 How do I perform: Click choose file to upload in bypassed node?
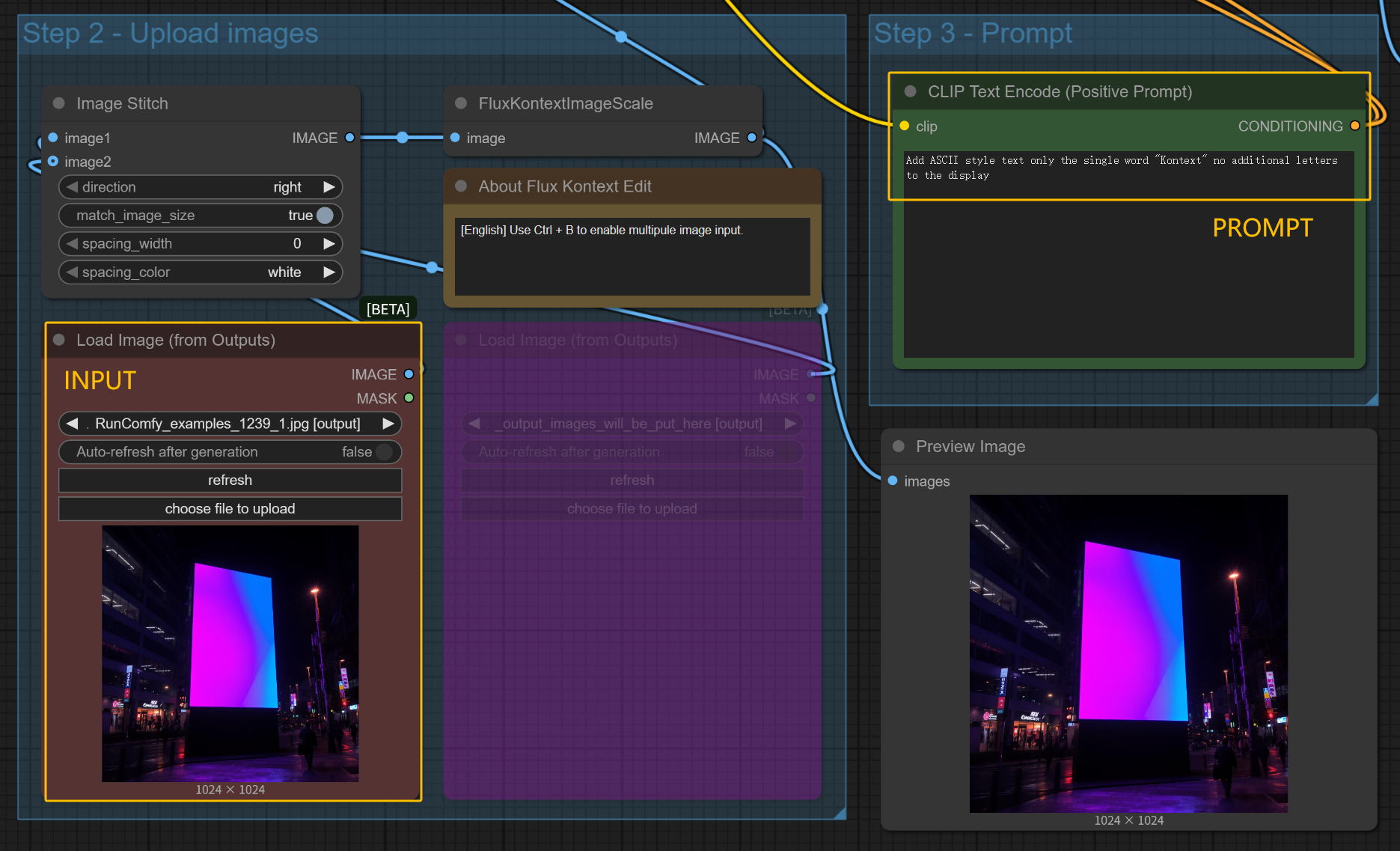coord(632,509)
